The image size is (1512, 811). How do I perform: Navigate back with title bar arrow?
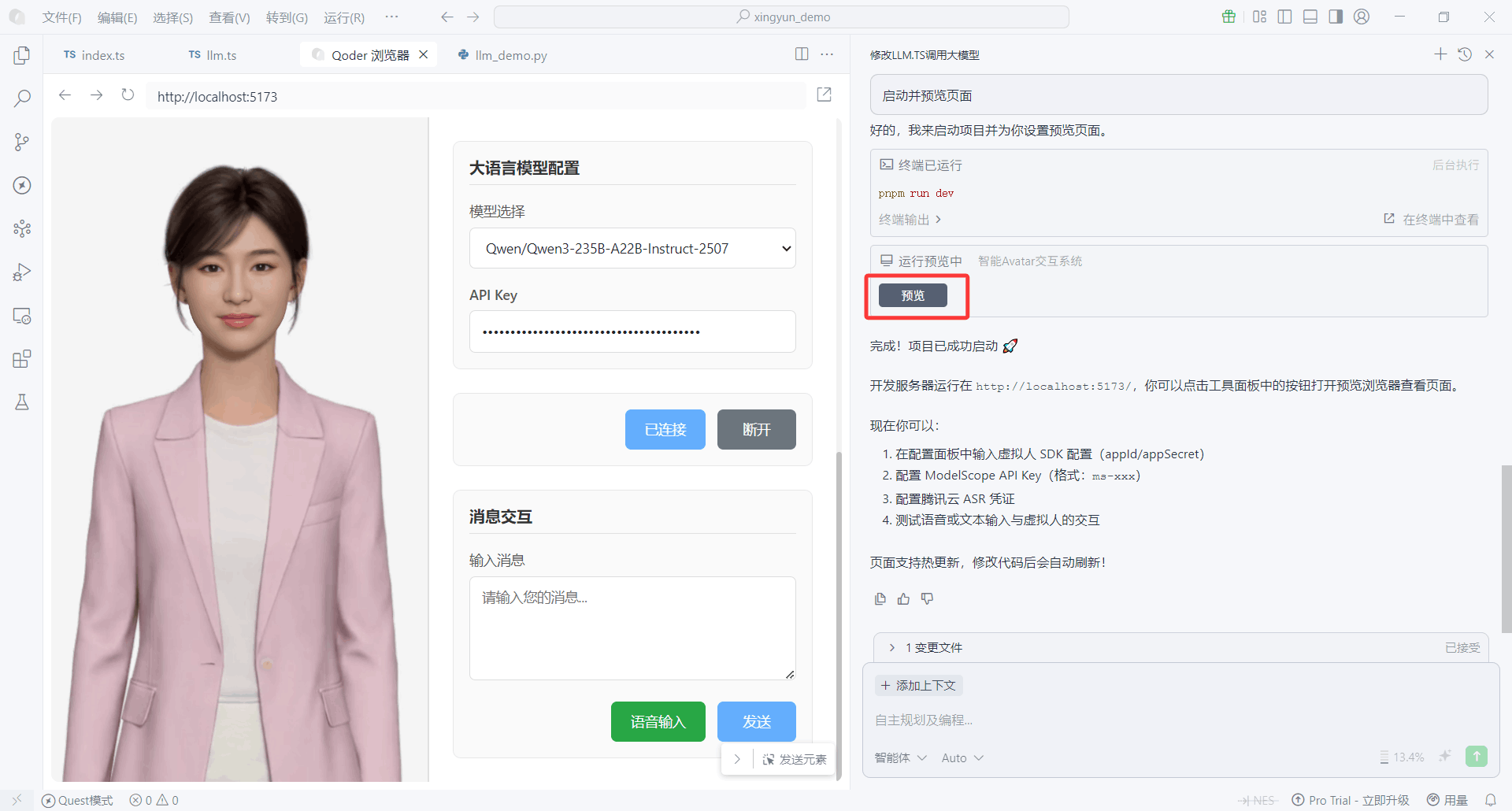tap(447, 17)
